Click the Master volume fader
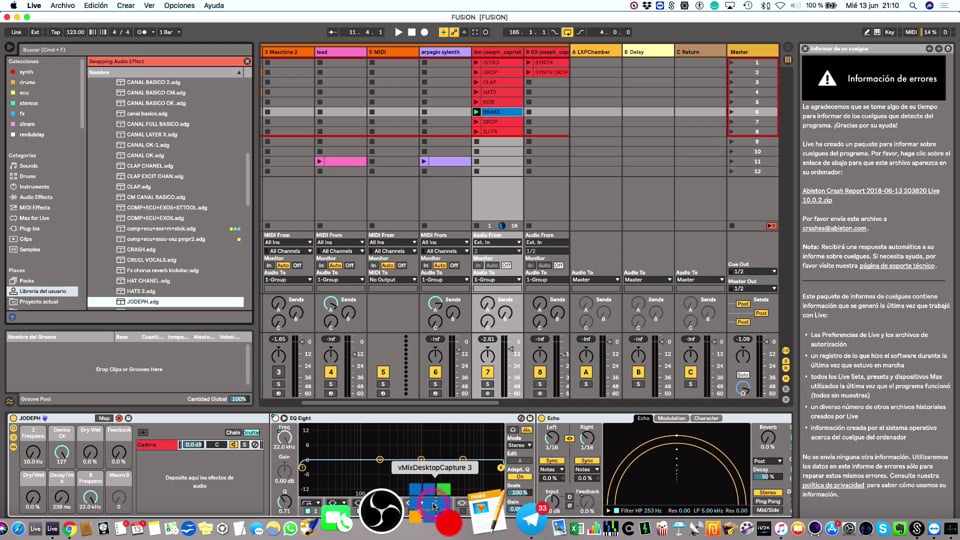Viewport: 960px width, 540px height. pos(769,342)
